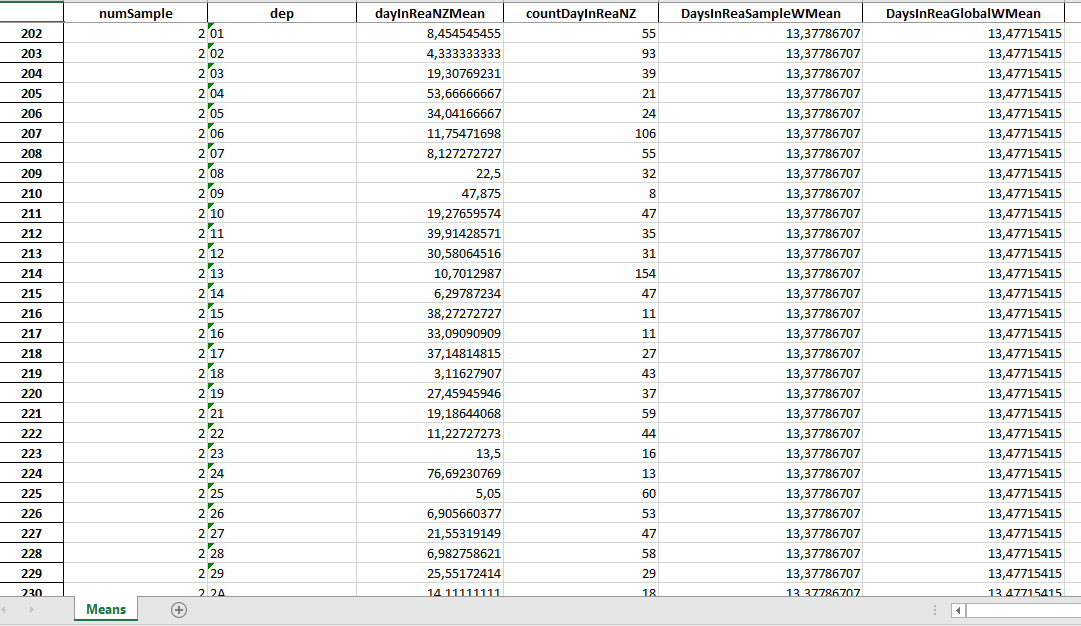
Task: Click the scrollbar splitter three-dot handle
Action: click(x=935, y=610)
